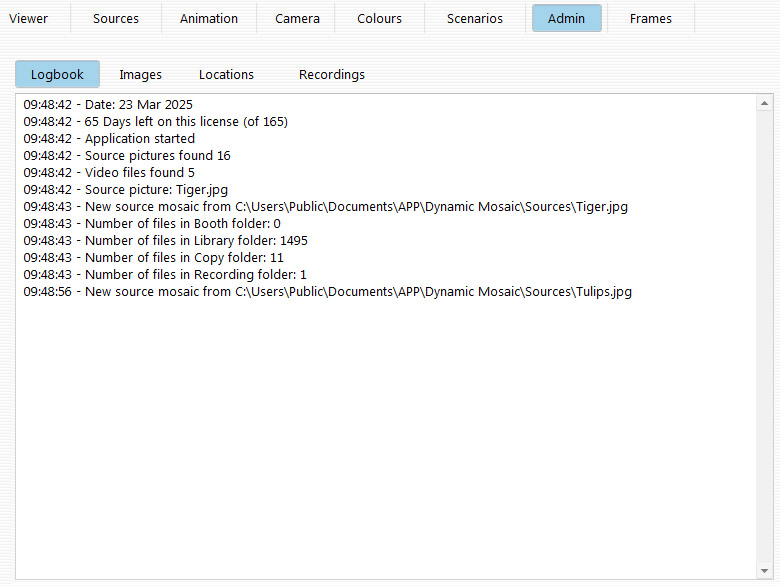Show the Images sub-tab
This screenshot has width=780, height=586.
140,74
